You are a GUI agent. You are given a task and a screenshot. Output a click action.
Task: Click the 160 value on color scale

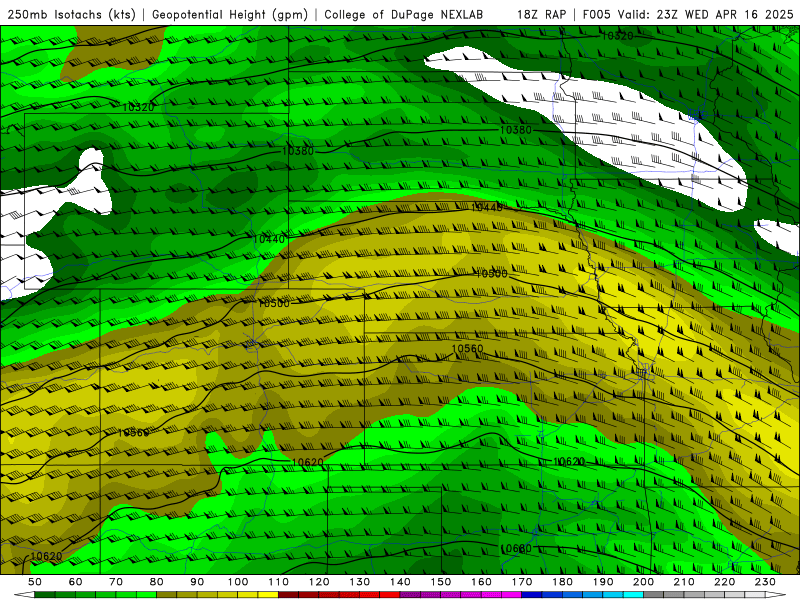coord(481,582)
